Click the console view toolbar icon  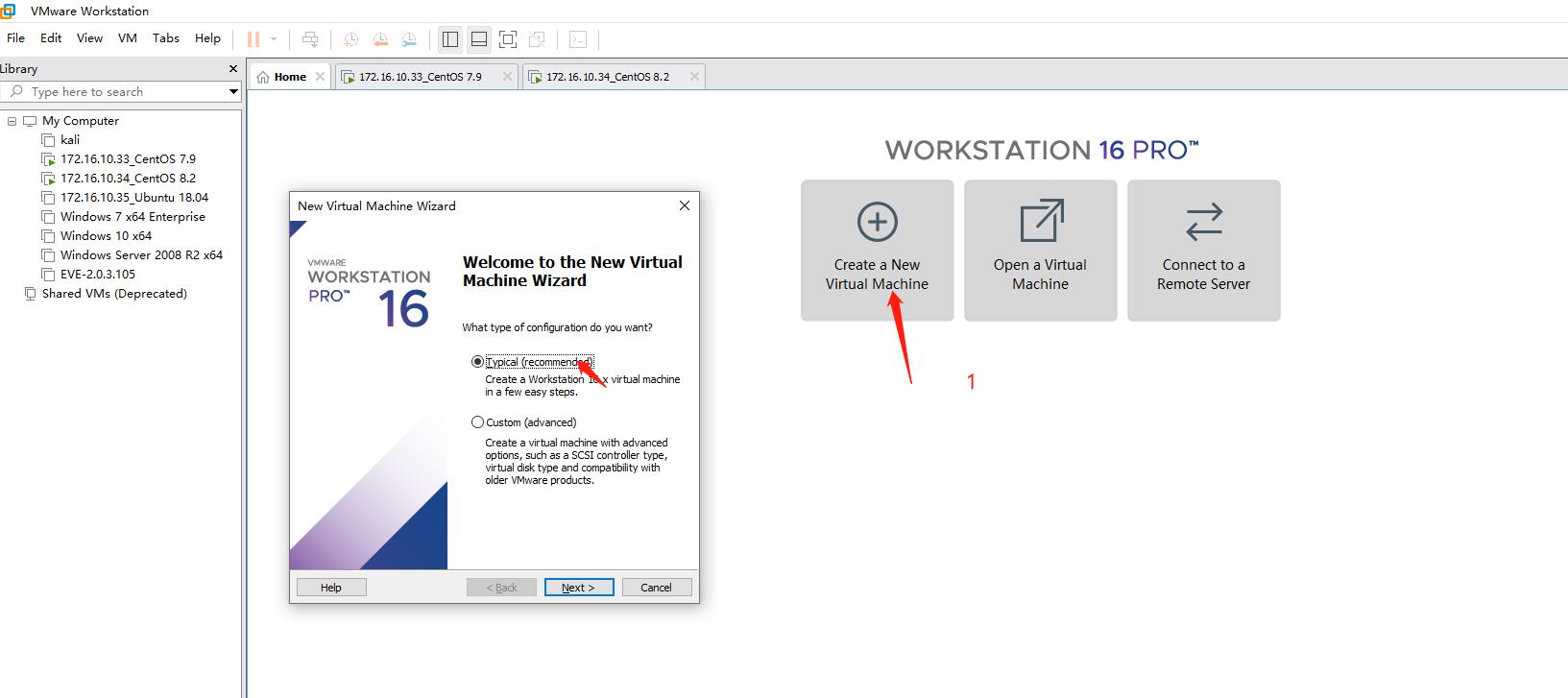[x=578, y=39]
